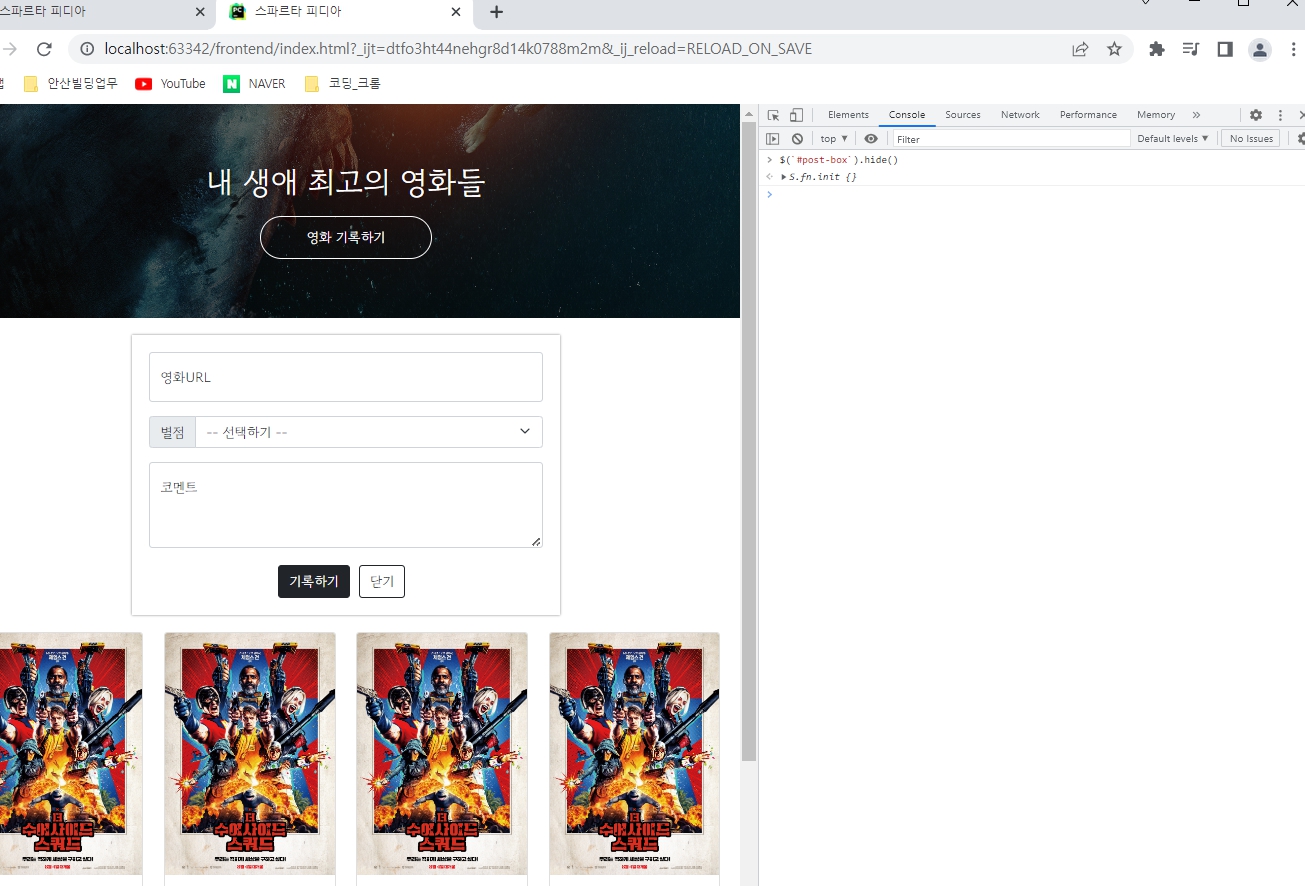Screen dimensions: 1305x886
Task: Expand the S.fn.init object result
Action: (784, 177)
